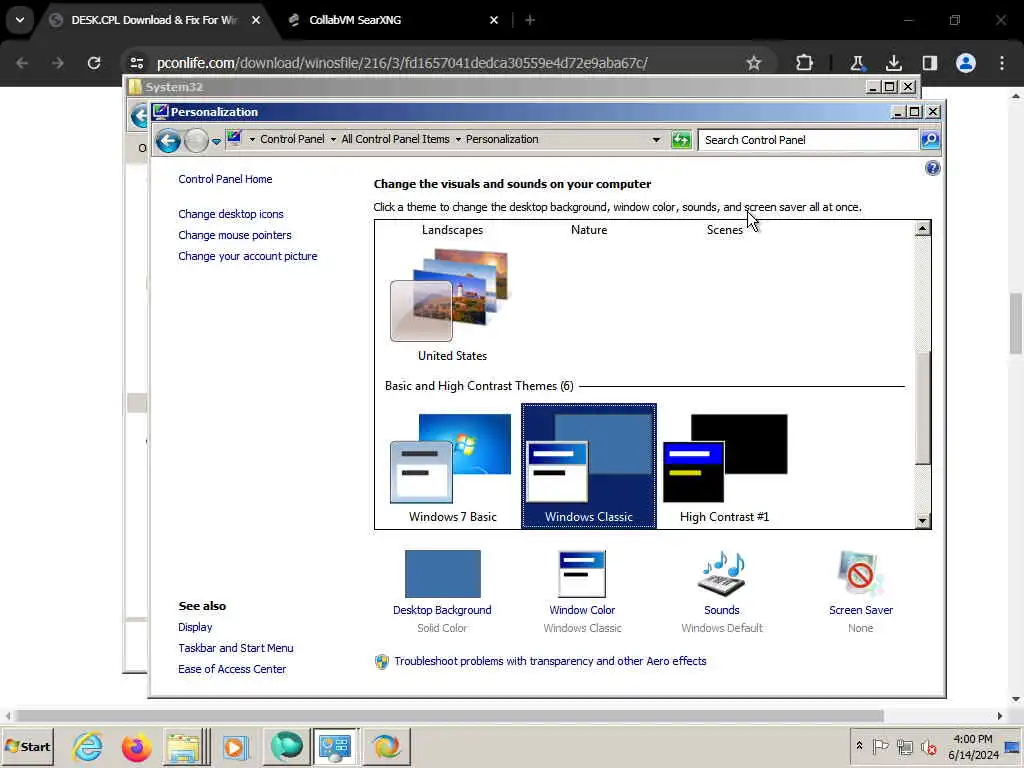Open Control Panel Home link
Image resolution: width=1024 pixels, height=768 pixels.
pos(225,179)
